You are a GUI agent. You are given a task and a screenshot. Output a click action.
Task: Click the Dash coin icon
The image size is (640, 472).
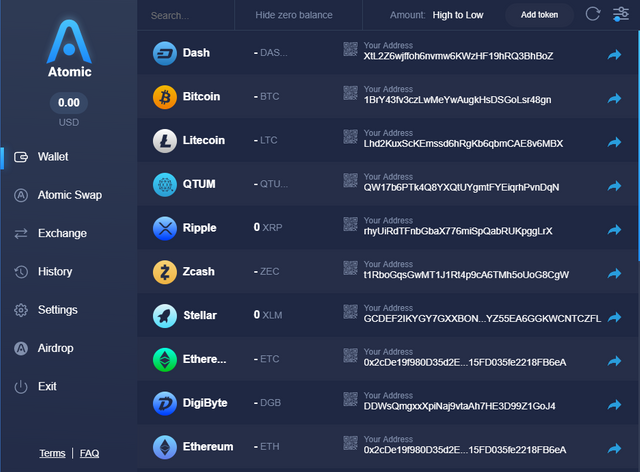coord(165,53)
